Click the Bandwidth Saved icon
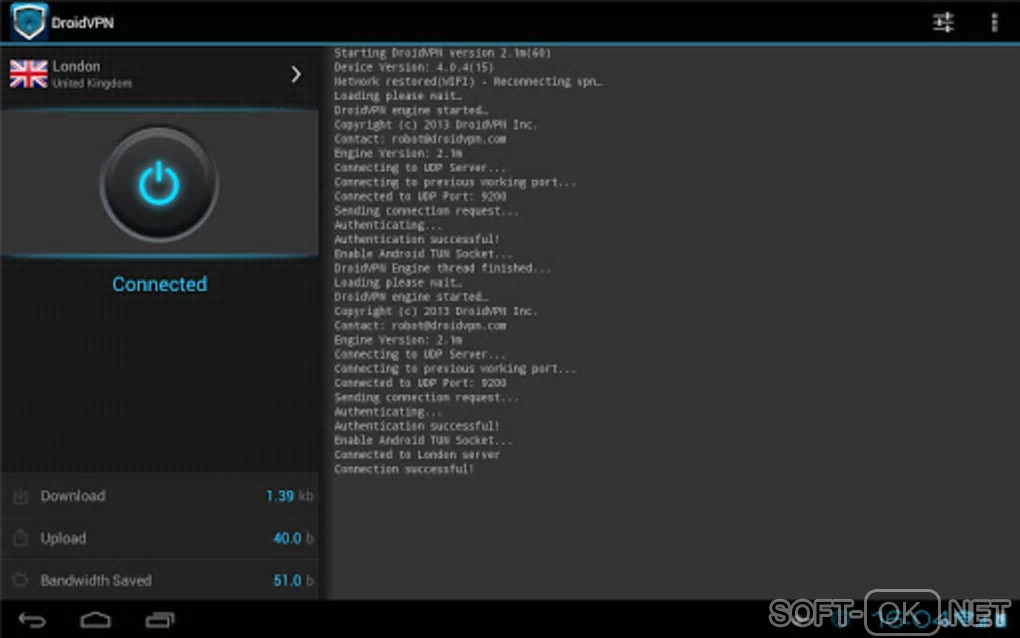The height and width of the screenshot is (638, 1020). pyautogui.click(x=21, y=579)
